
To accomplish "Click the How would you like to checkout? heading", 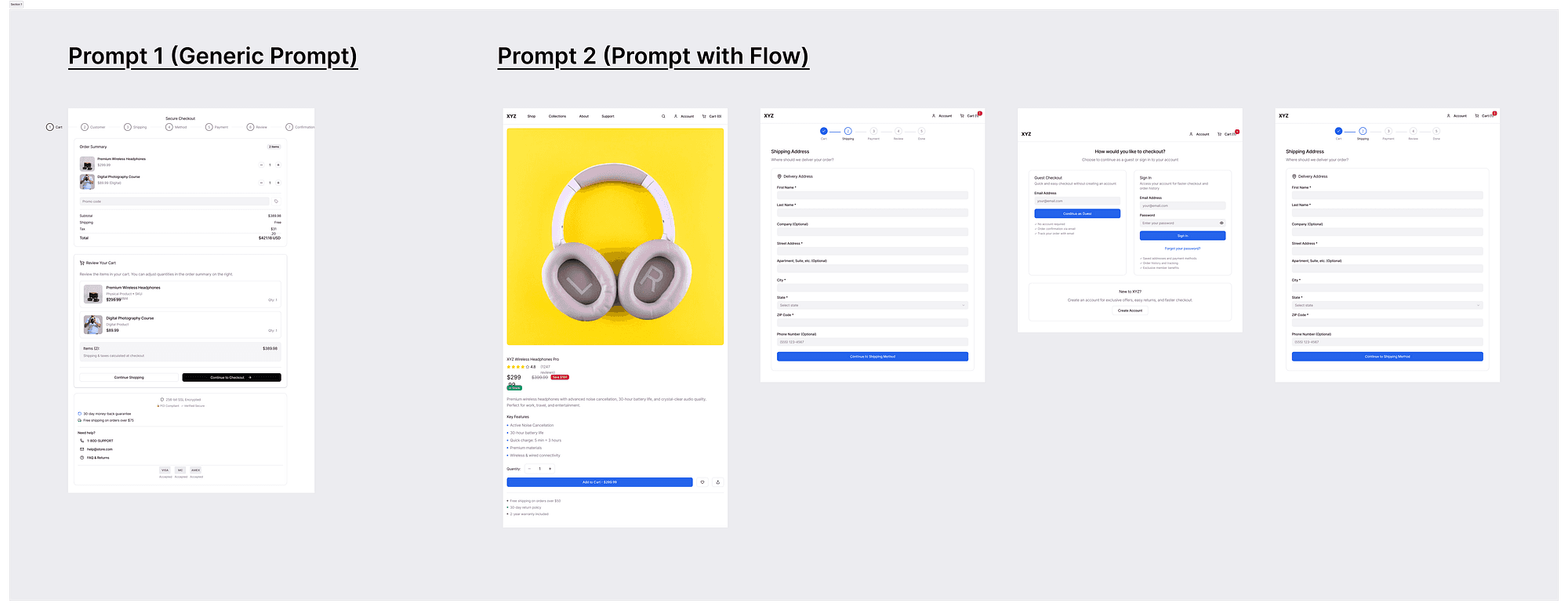I will click(1130, 151).
